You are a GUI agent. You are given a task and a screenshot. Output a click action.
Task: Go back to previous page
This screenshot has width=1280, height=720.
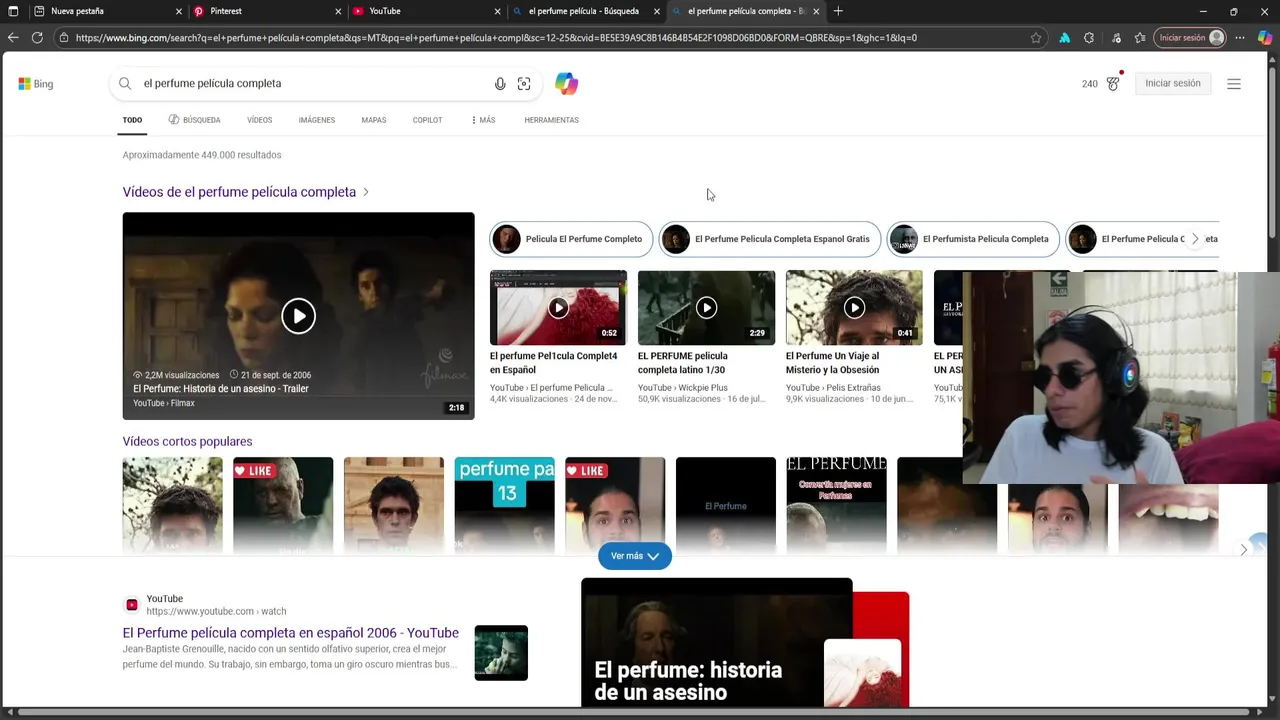13,38
